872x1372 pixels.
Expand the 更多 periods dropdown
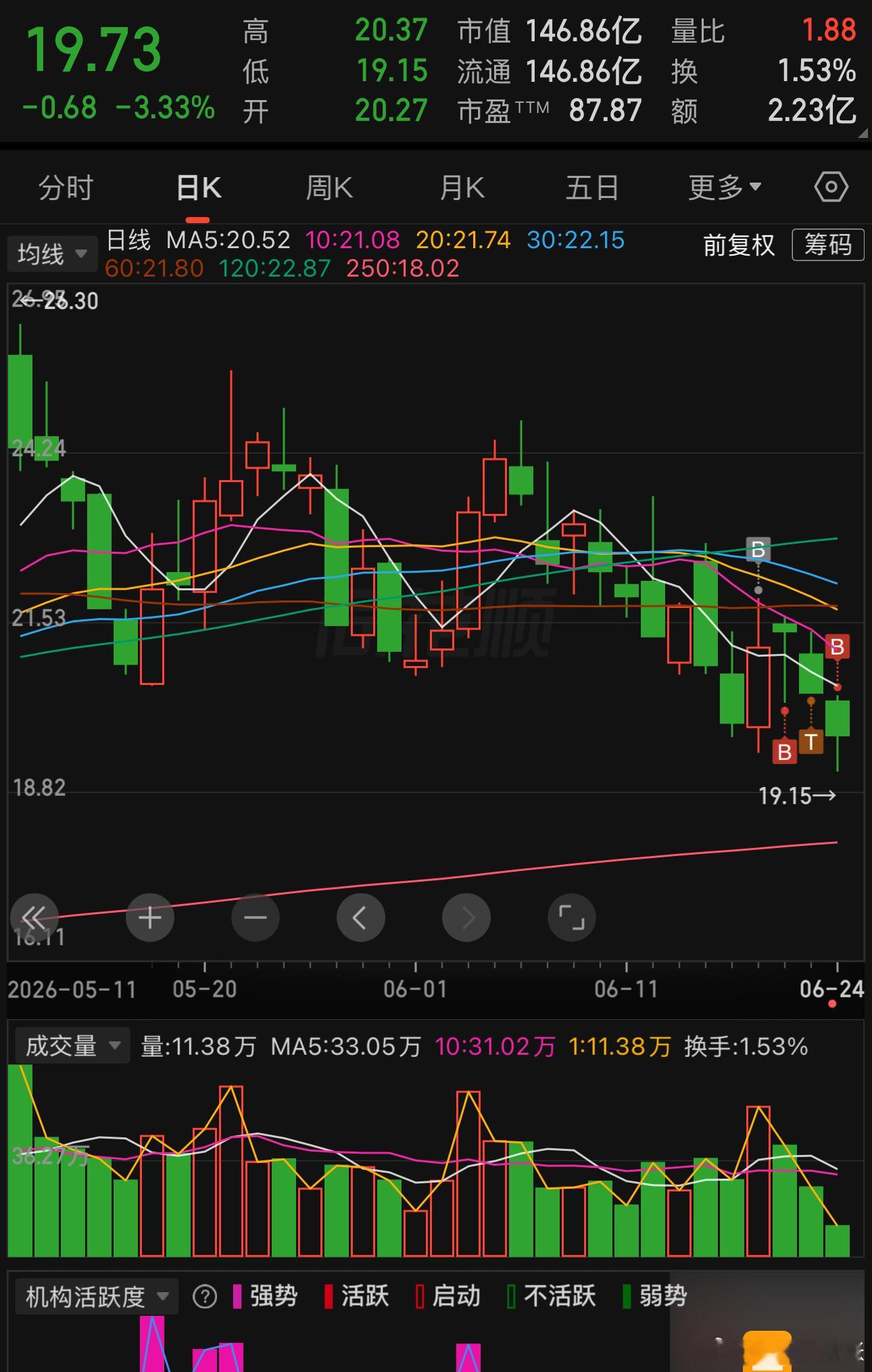725,187
